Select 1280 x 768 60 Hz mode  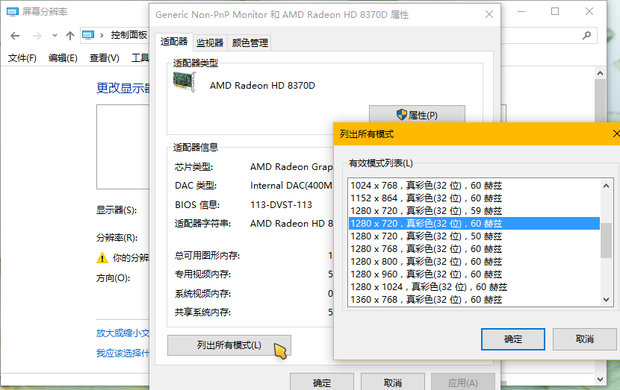tap(474, 249)
